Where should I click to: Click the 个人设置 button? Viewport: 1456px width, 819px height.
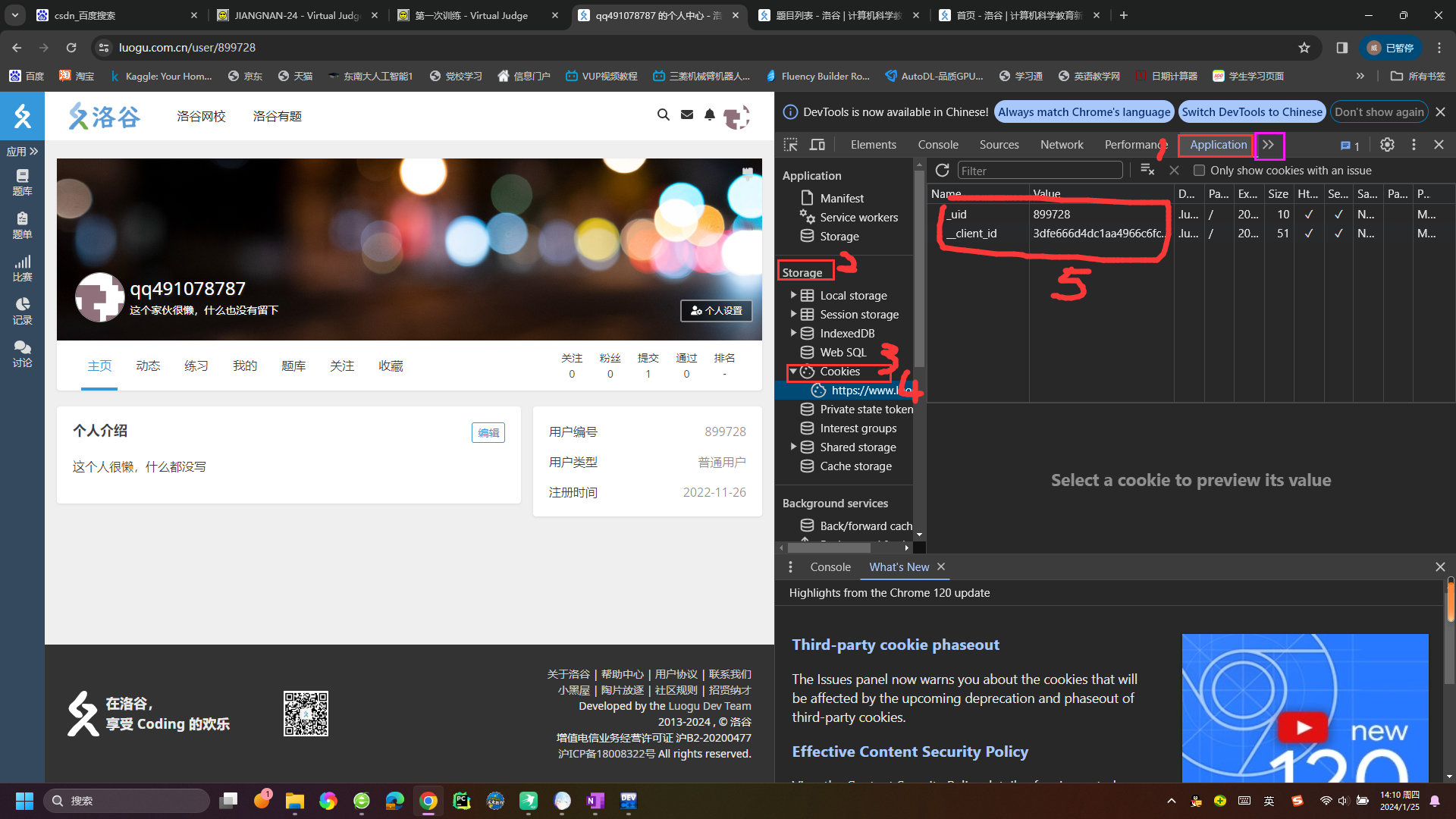(x=716, y=311)
